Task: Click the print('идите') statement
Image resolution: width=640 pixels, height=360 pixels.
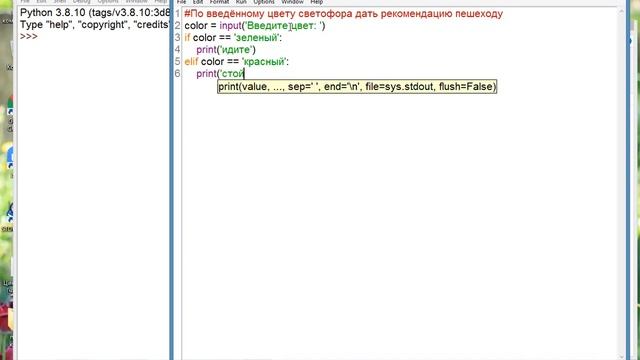Action: [226, 50]
